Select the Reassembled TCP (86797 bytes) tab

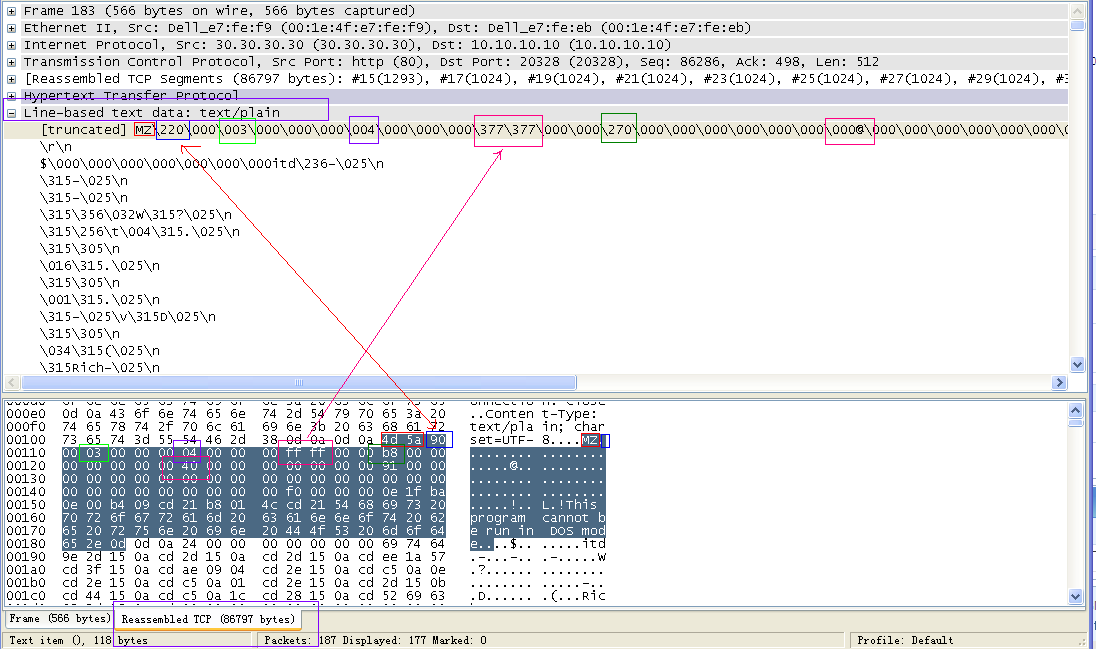click(208, 619)
